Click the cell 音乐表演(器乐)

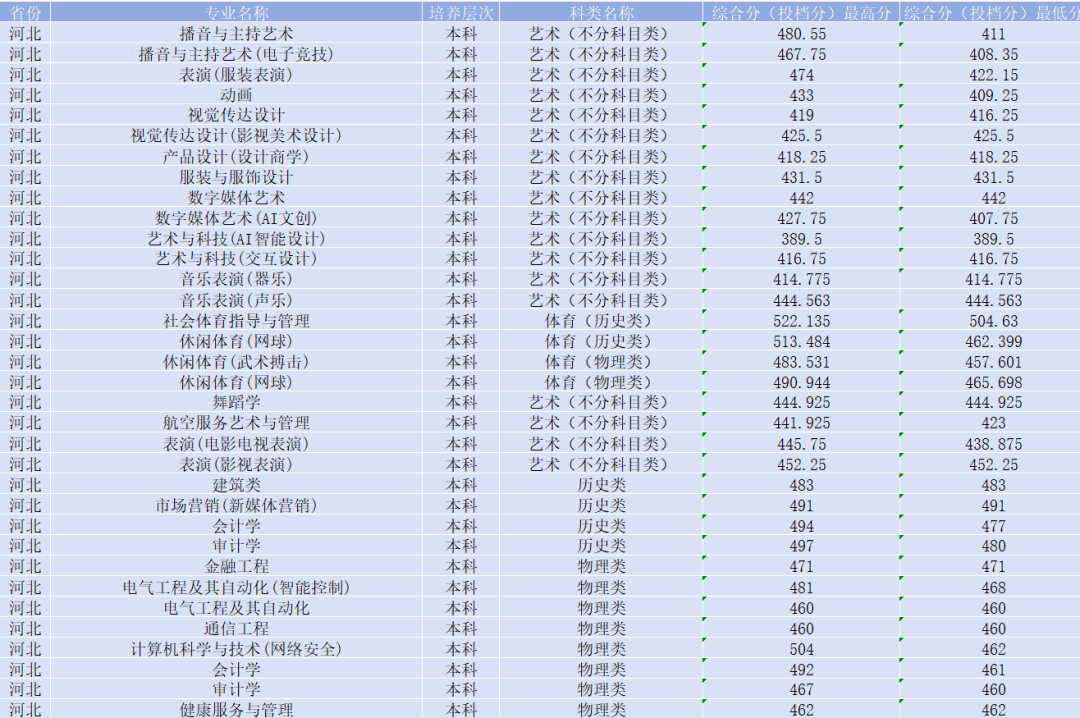[236, 280]
